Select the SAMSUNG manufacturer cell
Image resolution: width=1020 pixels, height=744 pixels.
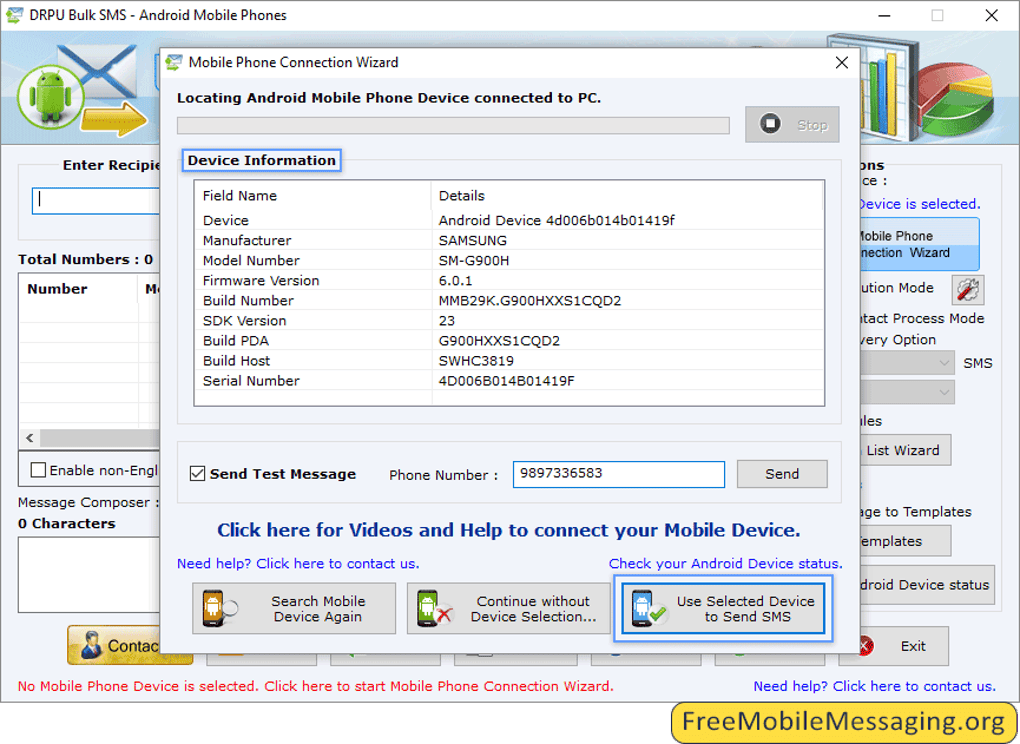(473, 241)
